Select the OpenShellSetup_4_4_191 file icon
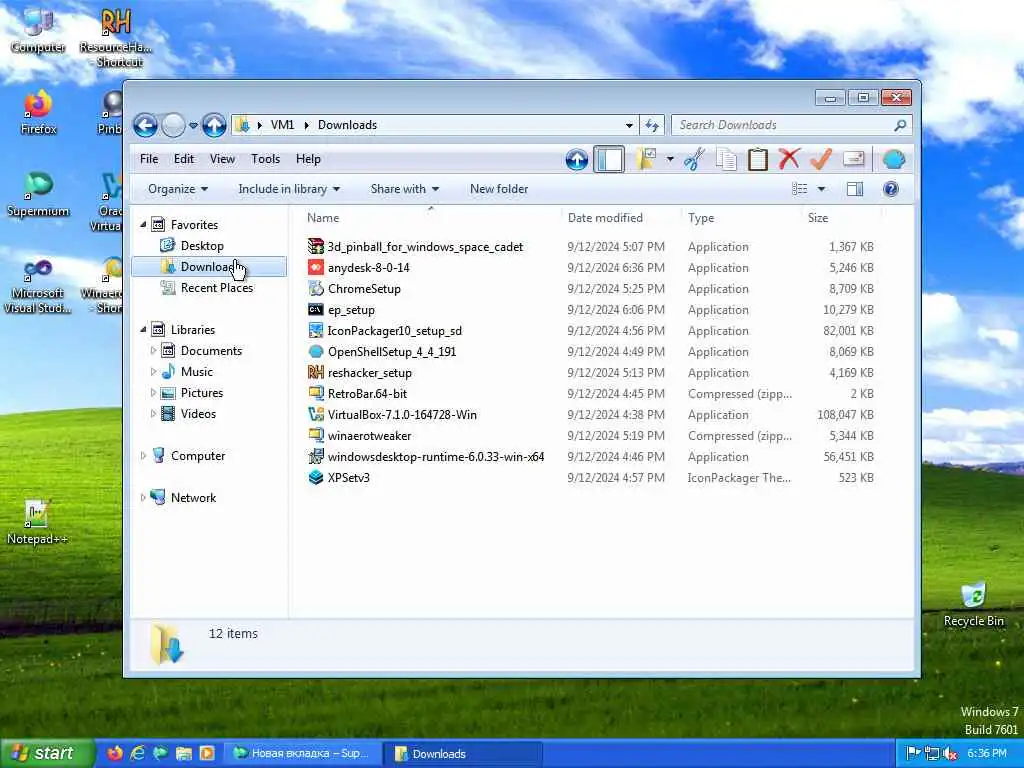 [316, 351]
